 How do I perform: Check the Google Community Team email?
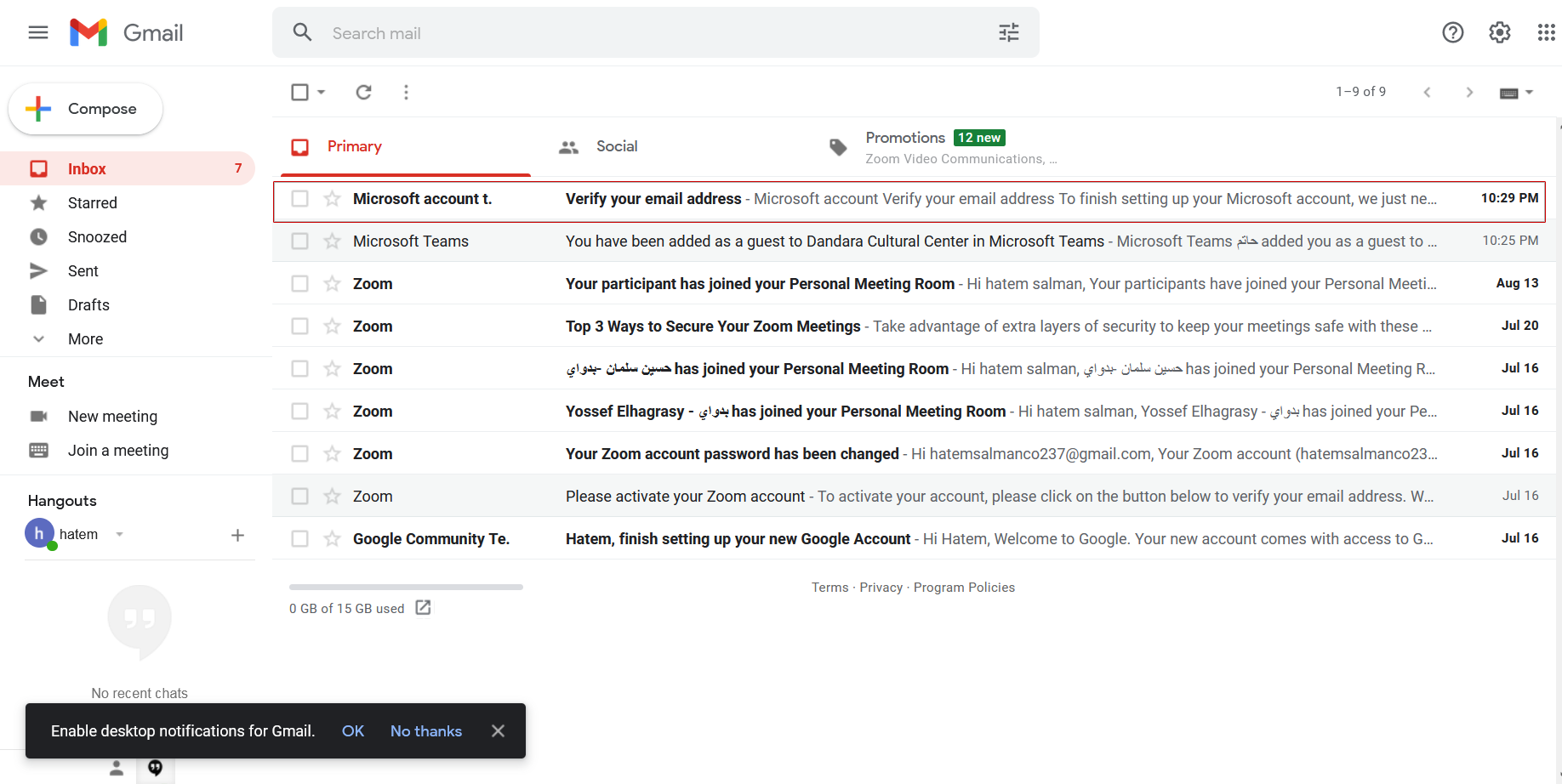[299, 539]
